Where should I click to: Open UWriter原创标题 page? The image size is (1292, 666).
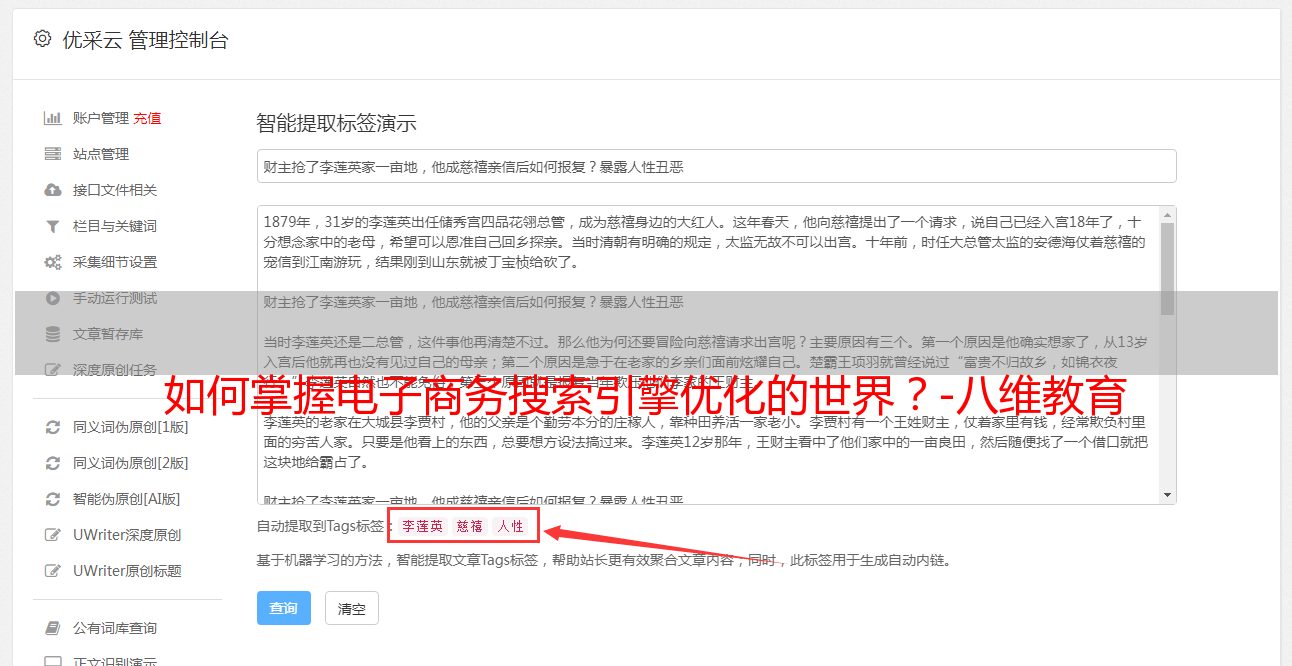pos(127,571)
